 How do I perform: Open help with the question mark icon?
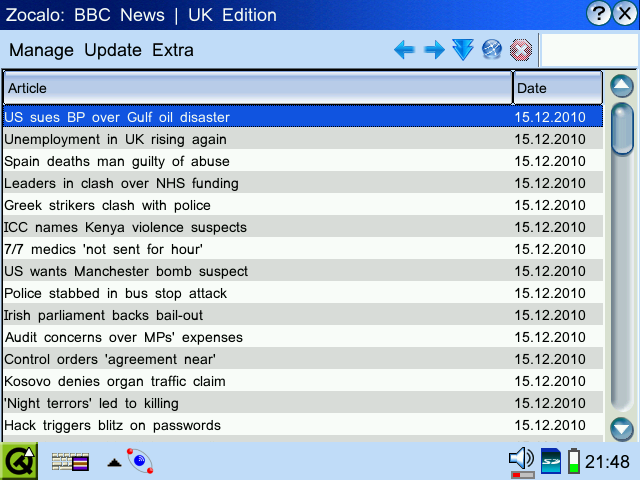coord(597,14)
